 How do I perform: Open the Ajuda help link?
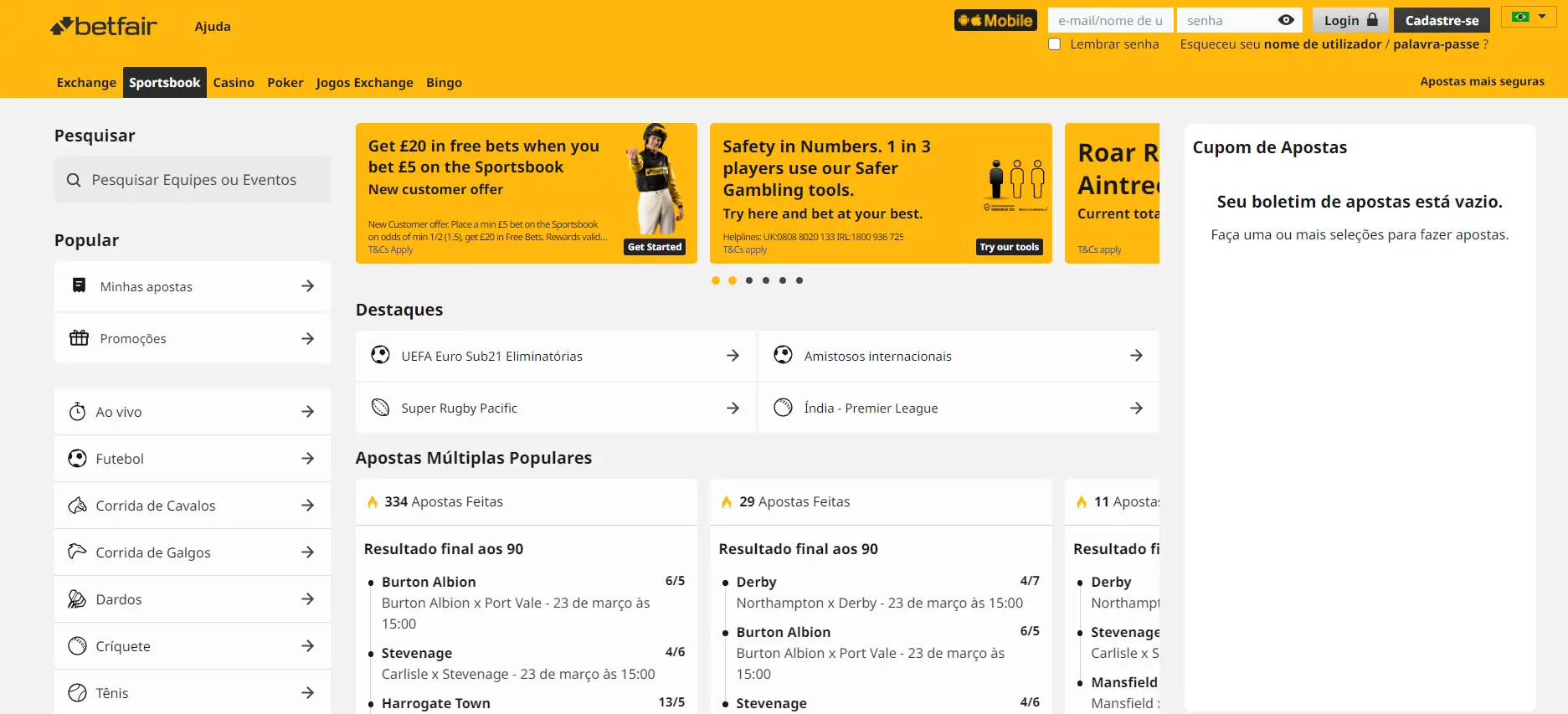[x=213, y=27]
